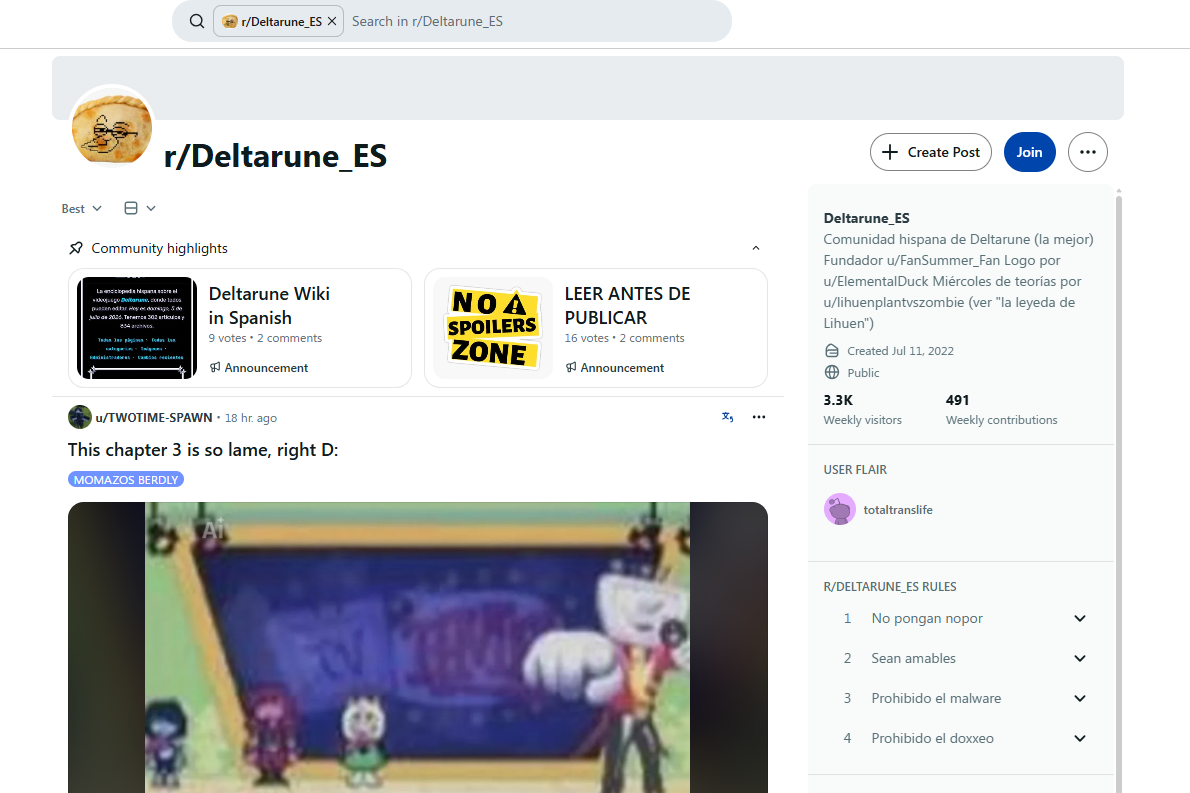
Task: Open the Best sort dropdown
Action: (x=81, y=209)
